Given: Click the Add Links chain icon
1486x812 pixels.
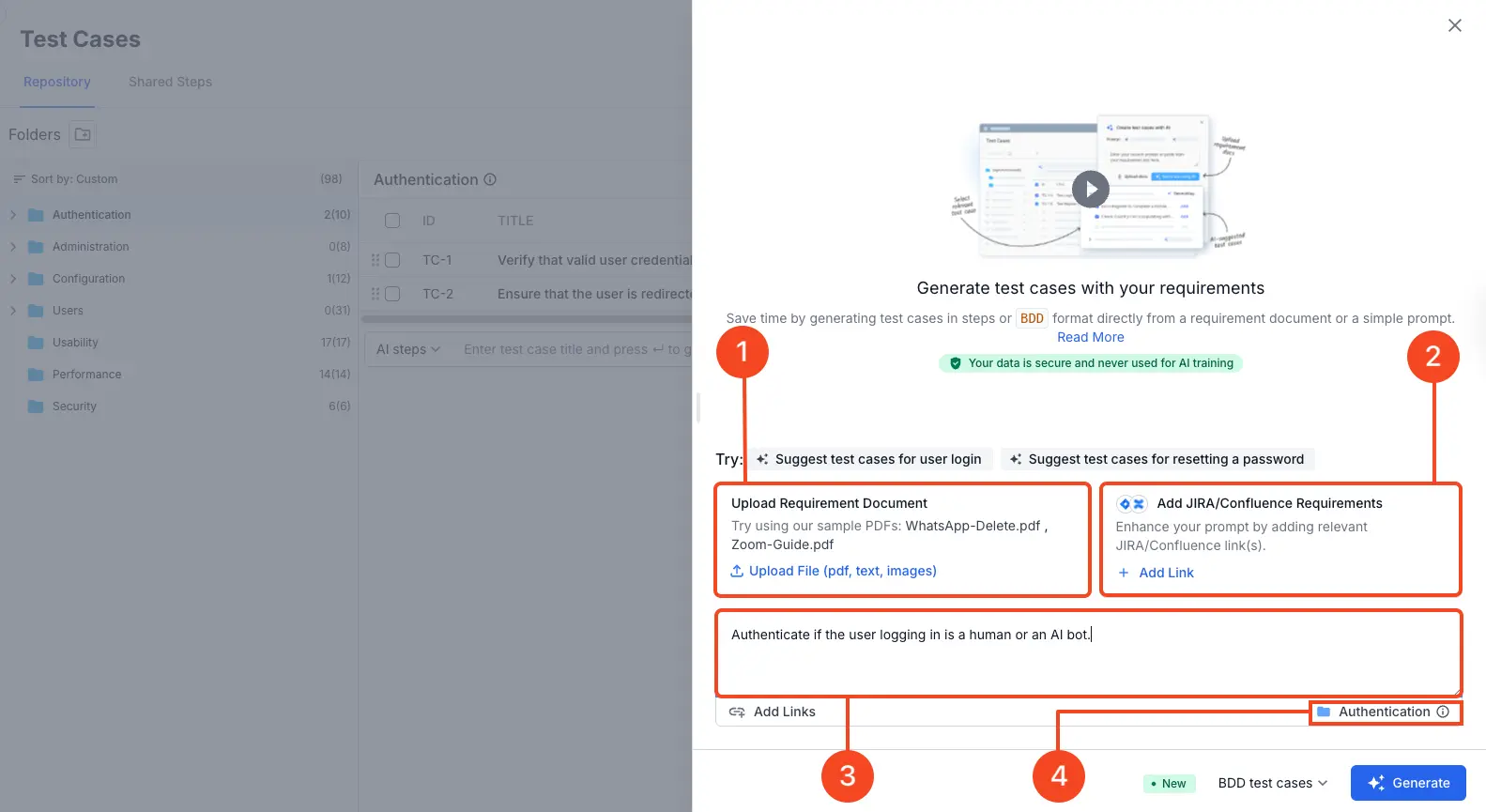Looking at the screenshot, I should point(737,712).
